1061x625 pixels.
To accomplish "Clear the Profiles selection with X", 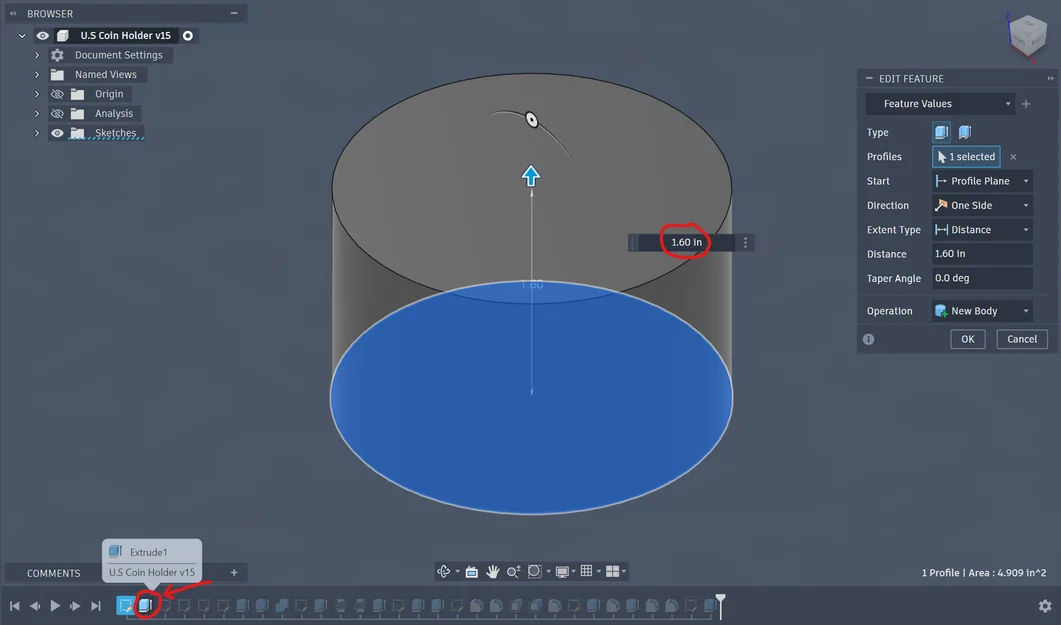I will [x=1013, y=156].
